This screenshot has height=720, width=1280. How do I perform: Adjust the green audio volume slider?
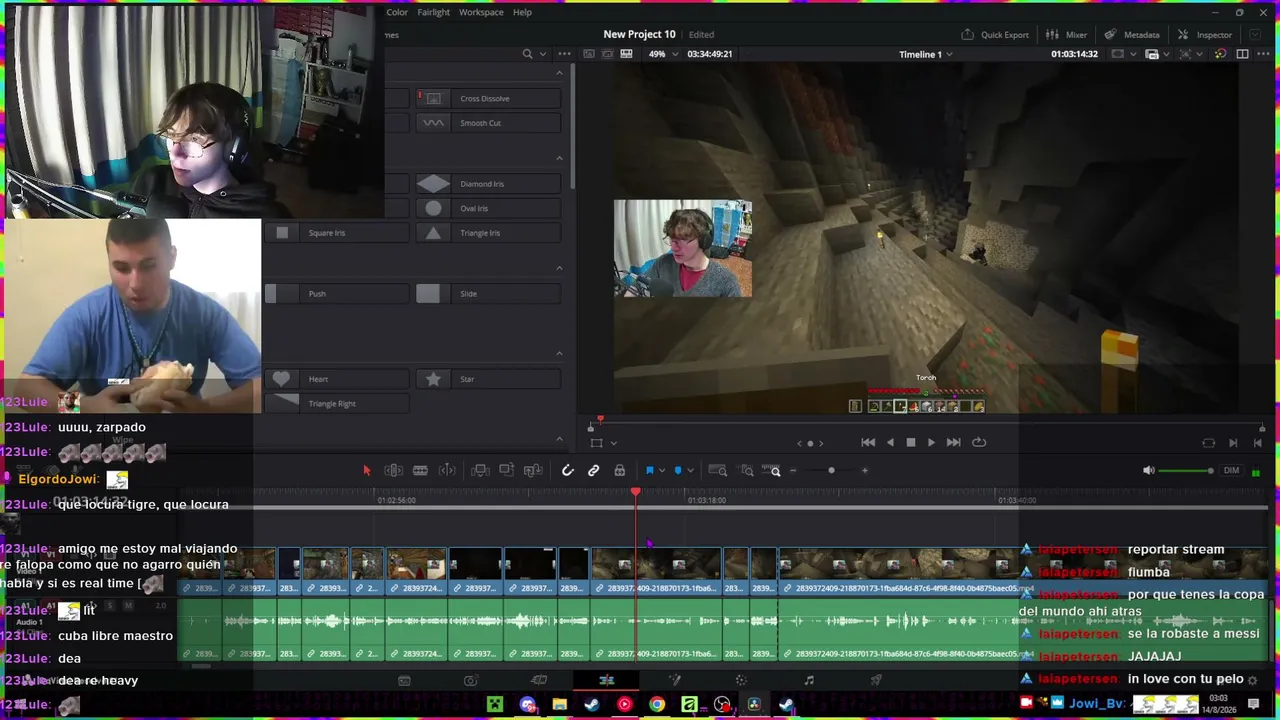pyautogui.click(x=1185, y=471)
